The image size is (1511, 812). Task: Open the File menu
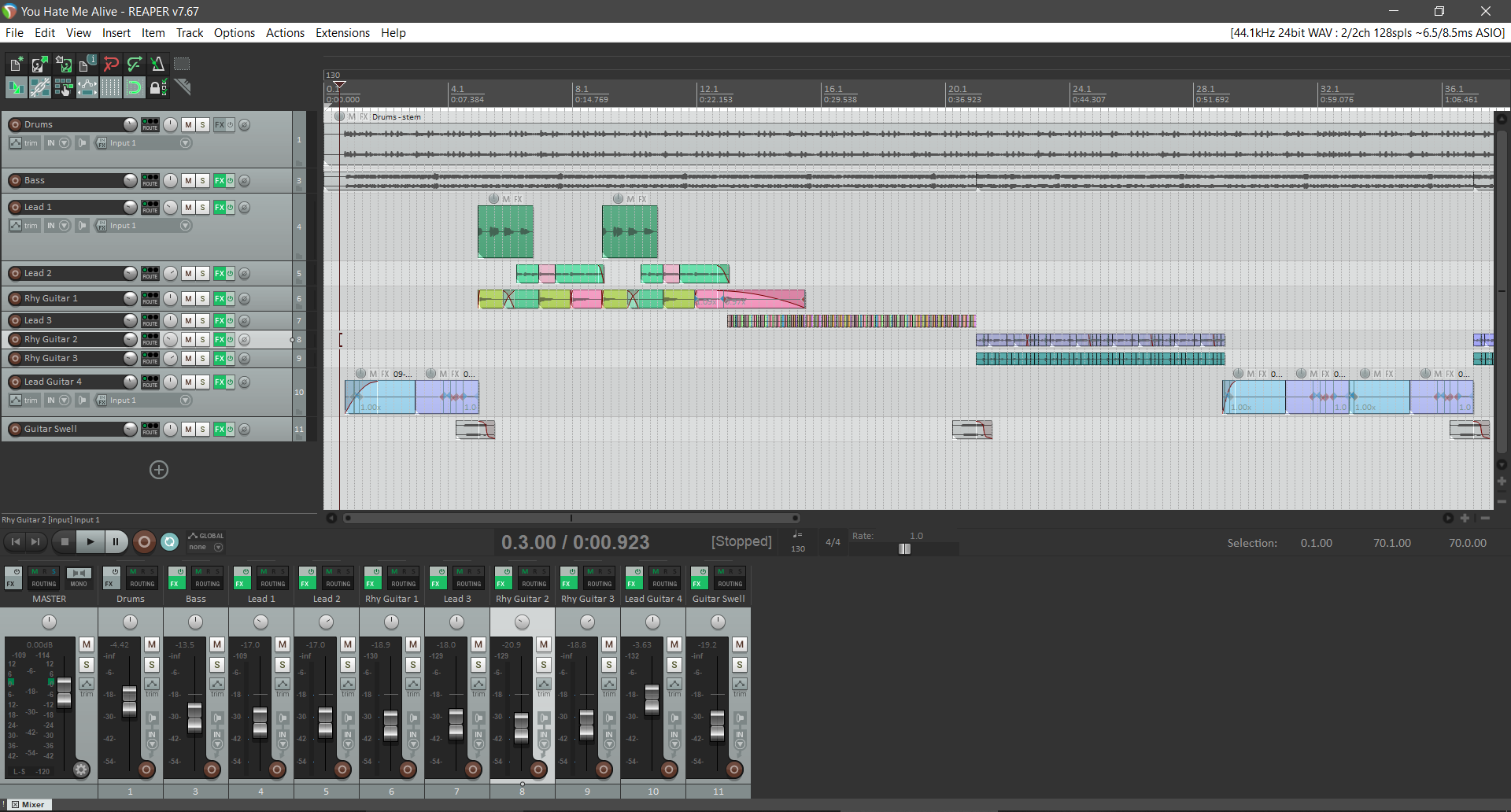coord(14,33)
